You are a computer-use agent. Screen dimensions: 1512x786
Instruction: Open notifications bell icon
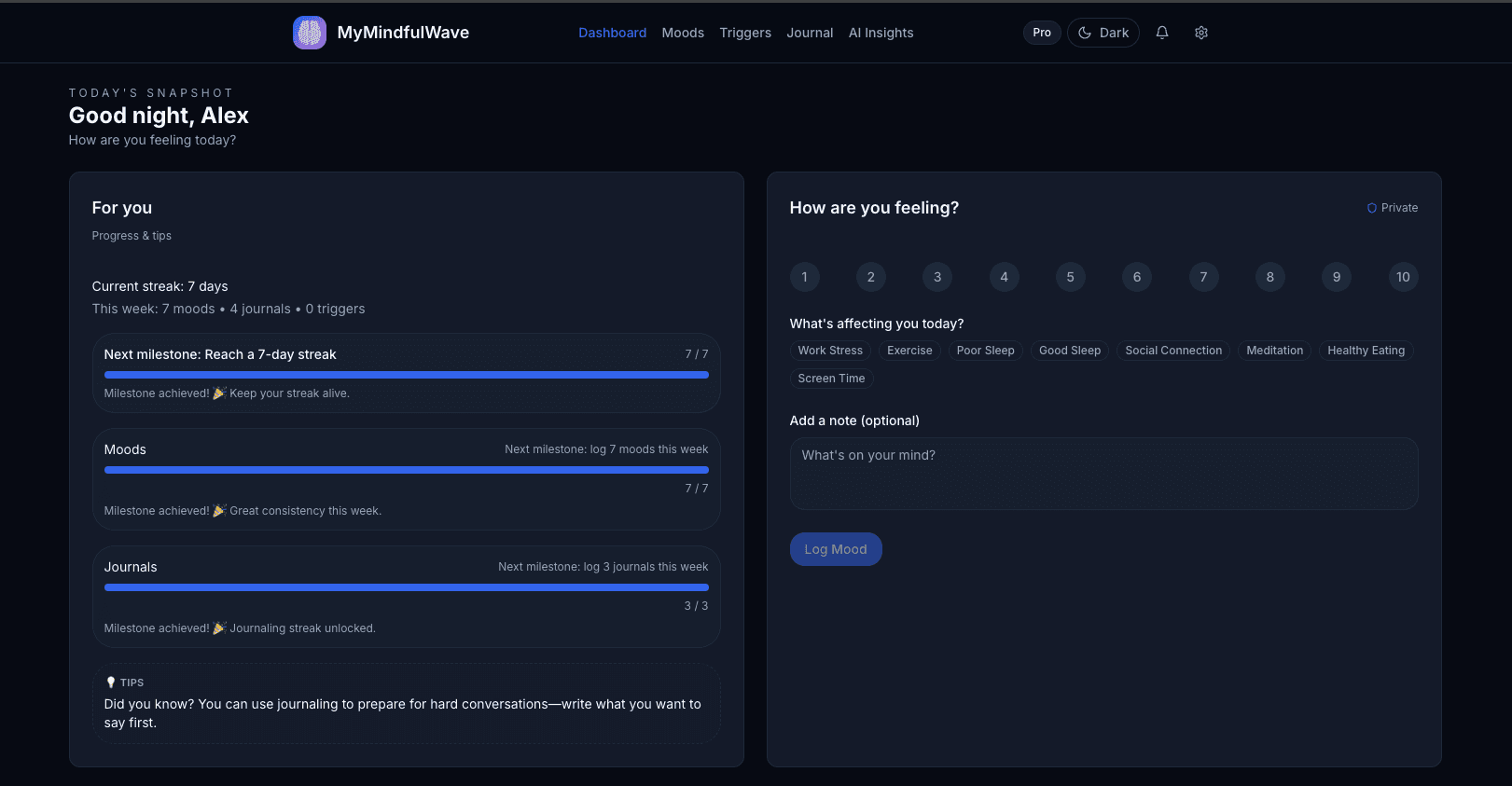coord(1162,33)
